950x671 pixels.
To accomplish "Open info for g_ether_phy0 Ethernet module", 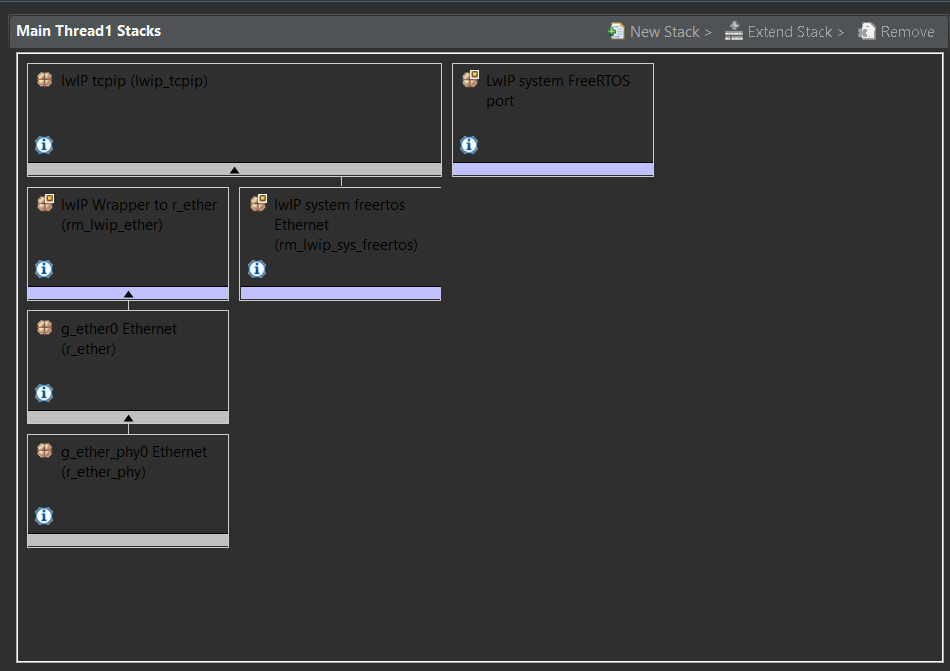I will (44, 515).
